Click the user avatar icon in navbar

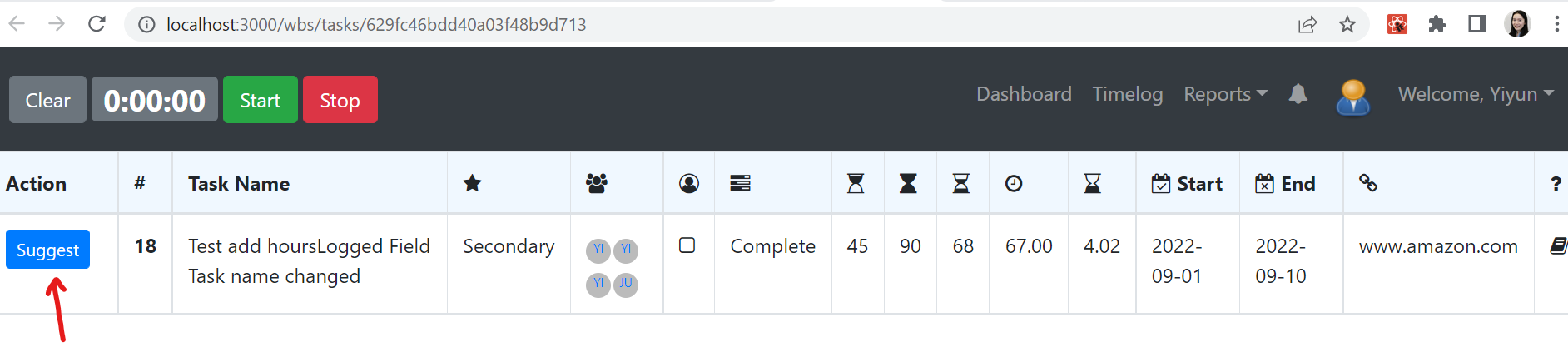(x=1353, y=97)
